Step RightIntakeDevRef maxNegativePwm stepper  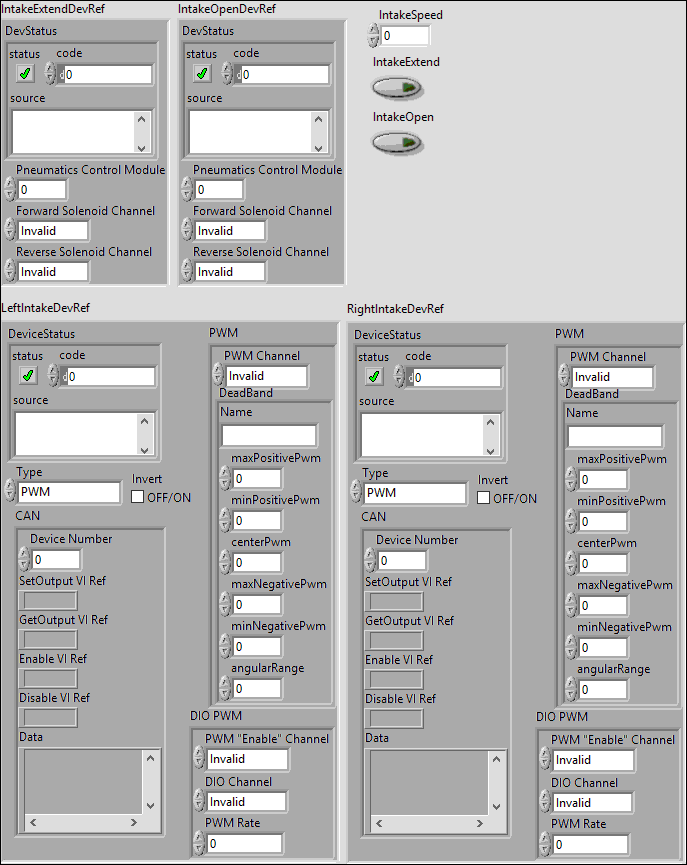(x=571, y=605)
